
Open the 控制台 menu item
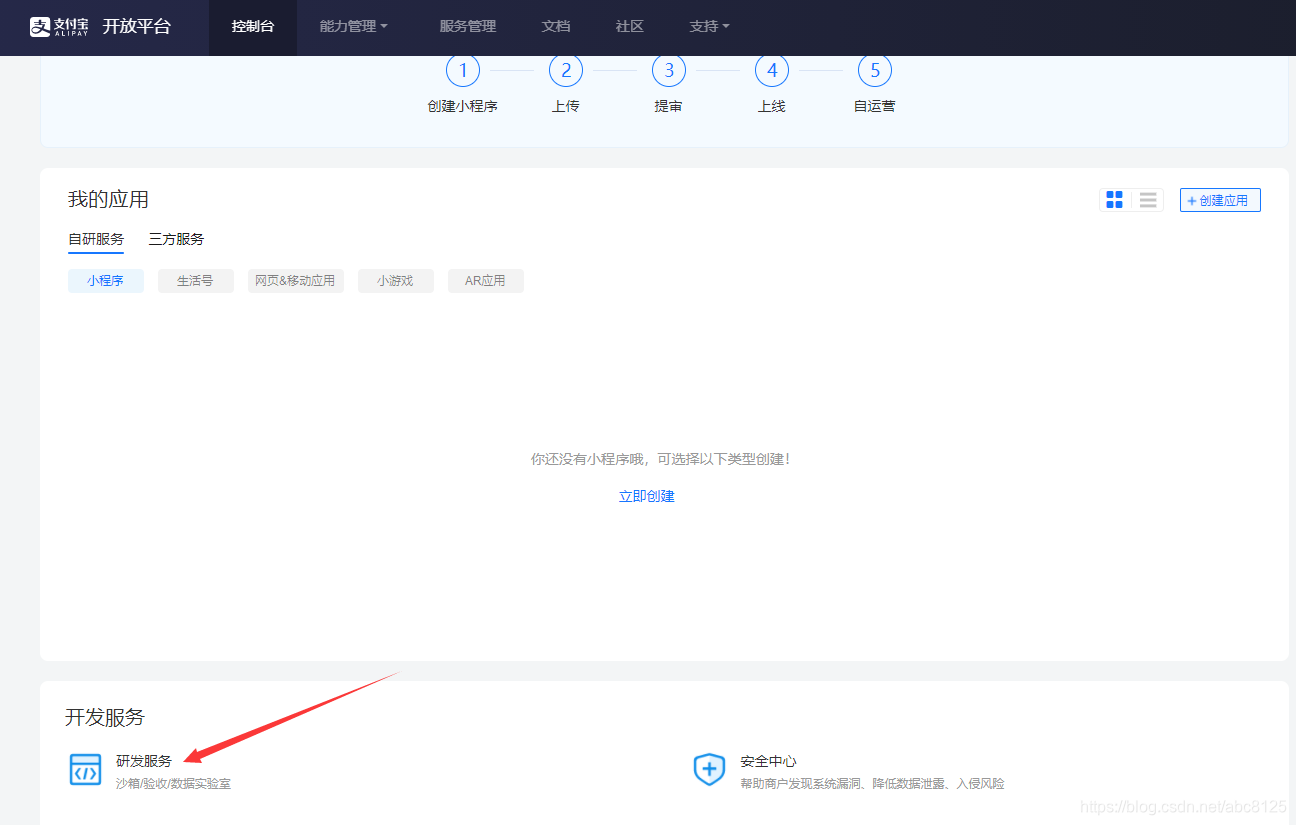point(253,27)
